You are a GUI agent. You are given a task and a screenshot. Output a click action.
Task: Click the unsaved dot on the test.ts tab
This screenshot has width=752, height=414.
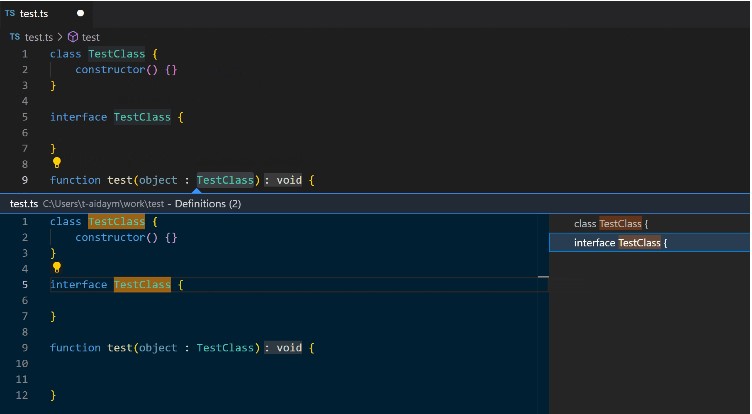point(81,14)
